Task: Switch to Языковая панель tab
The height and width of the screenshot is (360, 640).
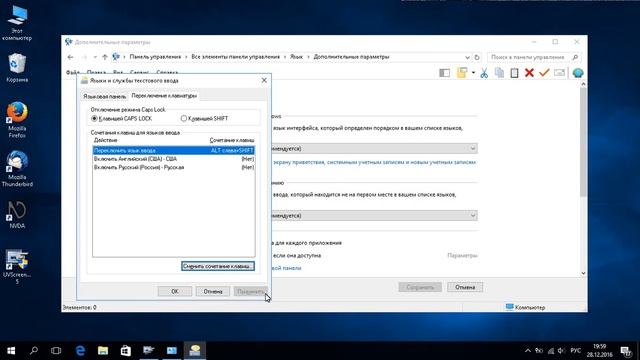Action: point(104,96)
